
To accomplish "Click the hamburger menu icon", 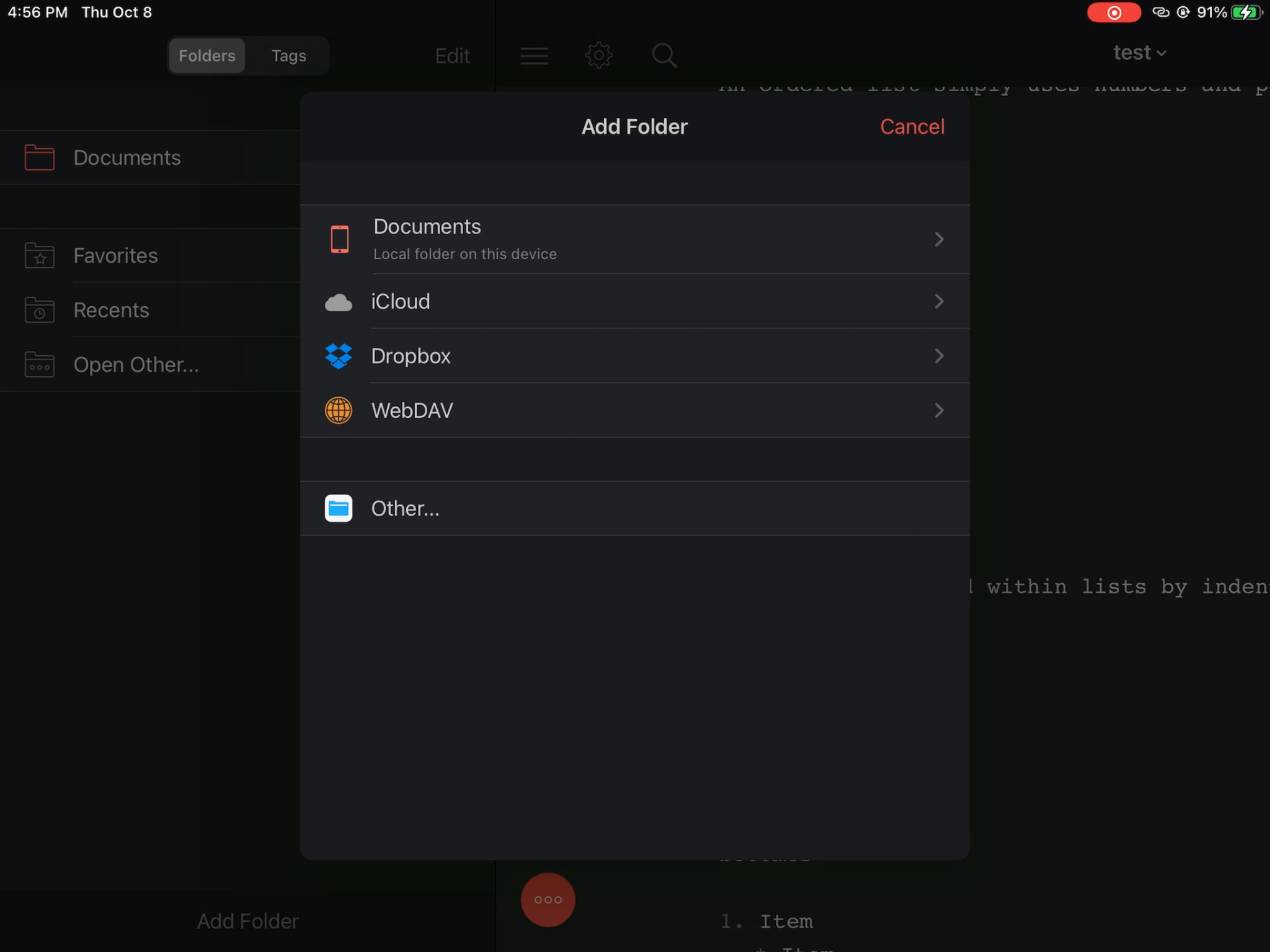I will point(533,55).
